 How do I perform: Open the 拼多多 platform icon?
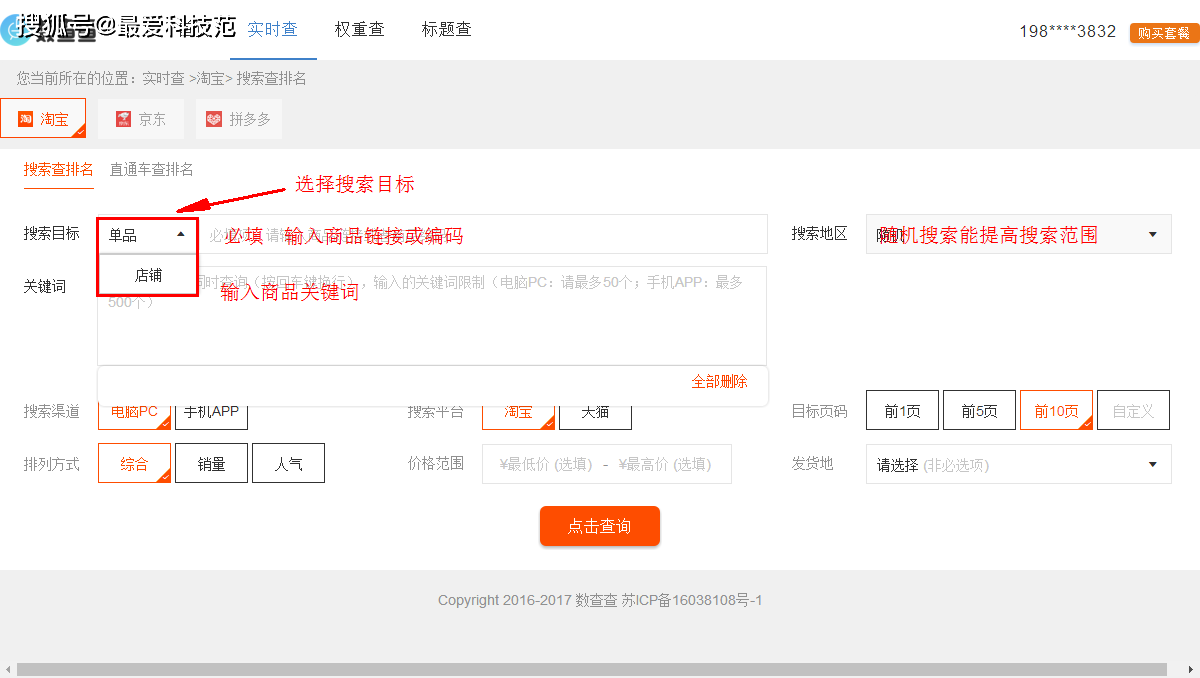point(237,117)
